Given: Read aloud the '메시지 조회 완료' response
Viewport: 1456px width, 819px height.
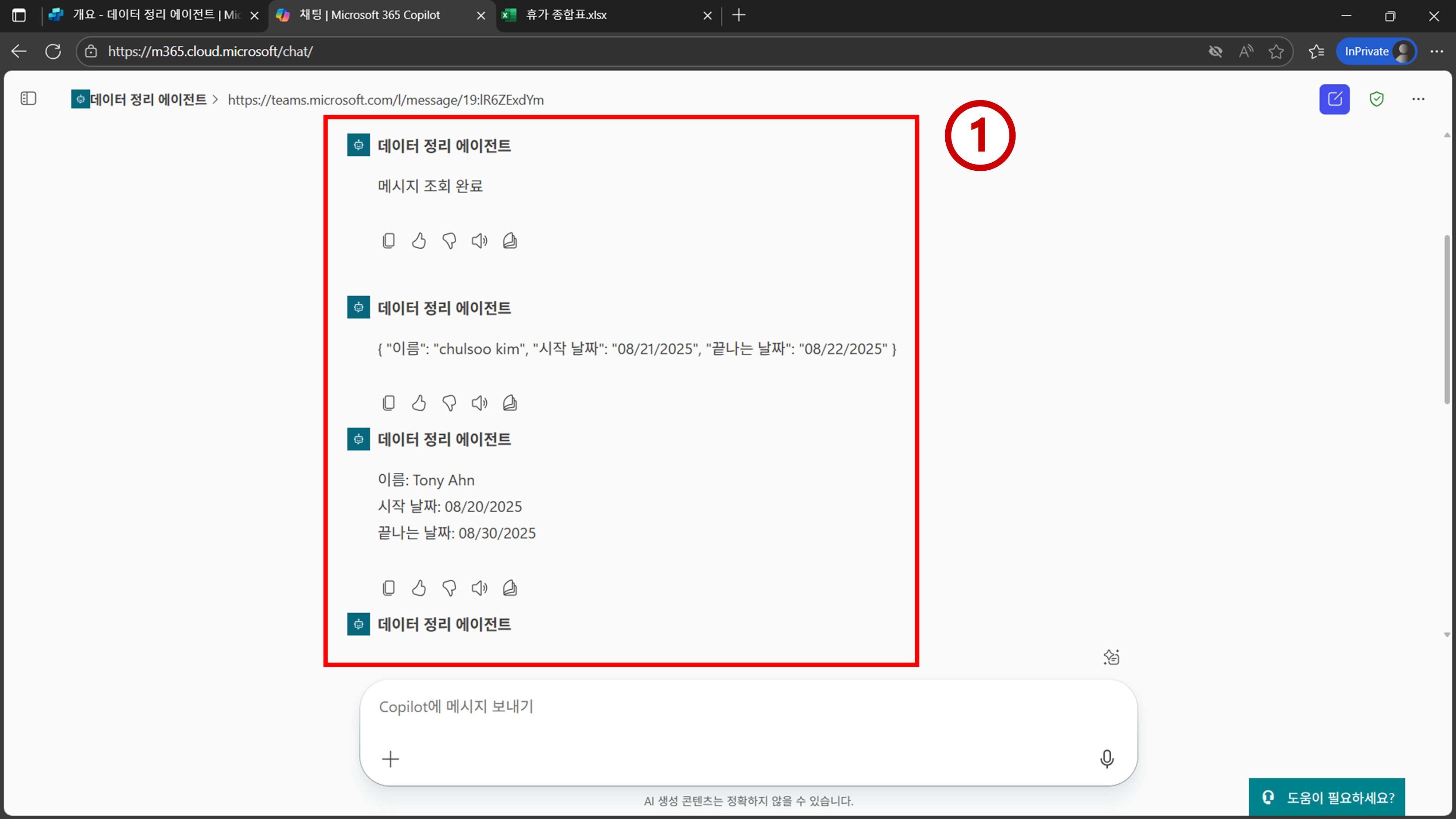Looking at the screenshot, I should click(479, 241).
